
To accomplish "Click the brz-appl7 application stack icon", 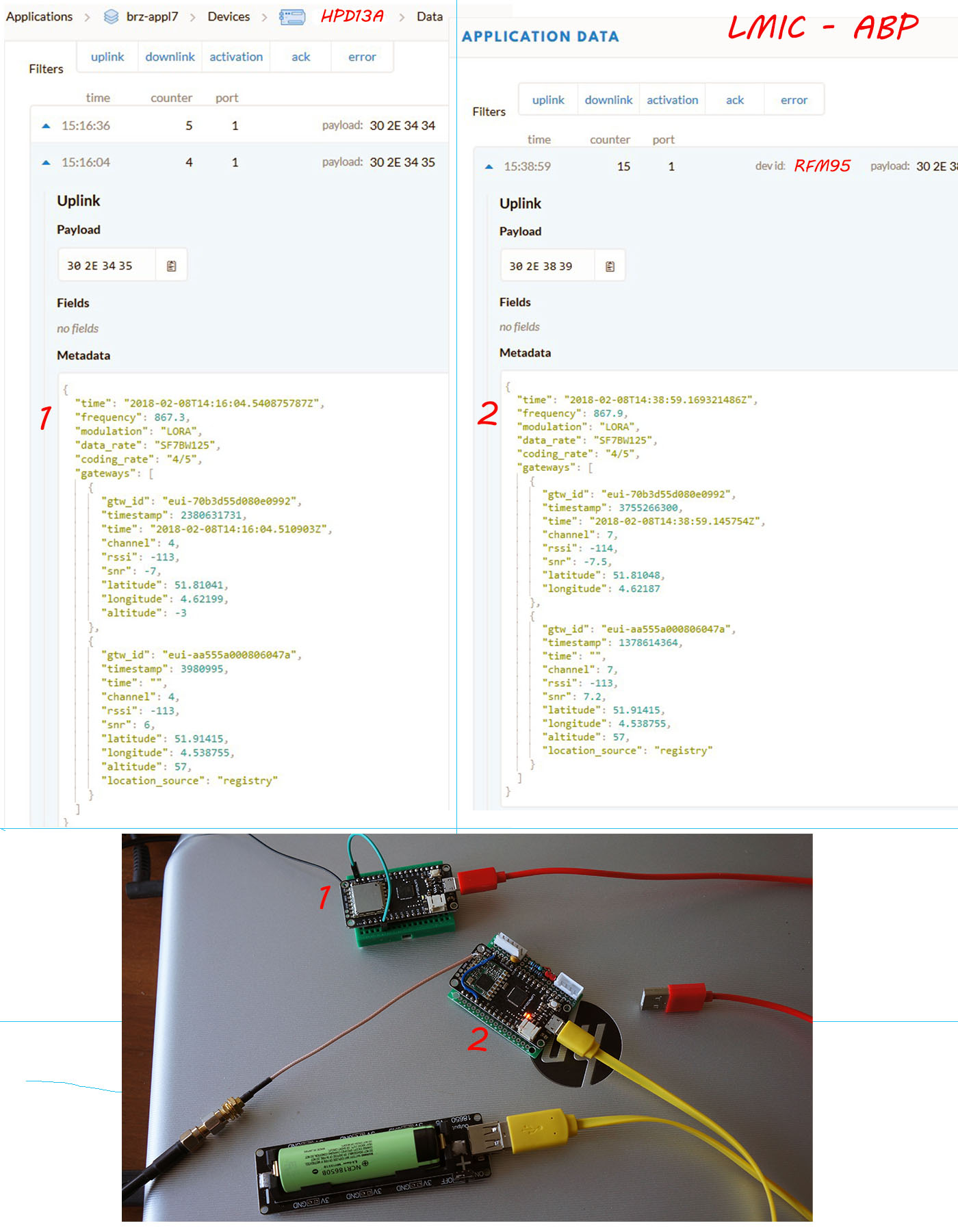I will pos(111,16).
